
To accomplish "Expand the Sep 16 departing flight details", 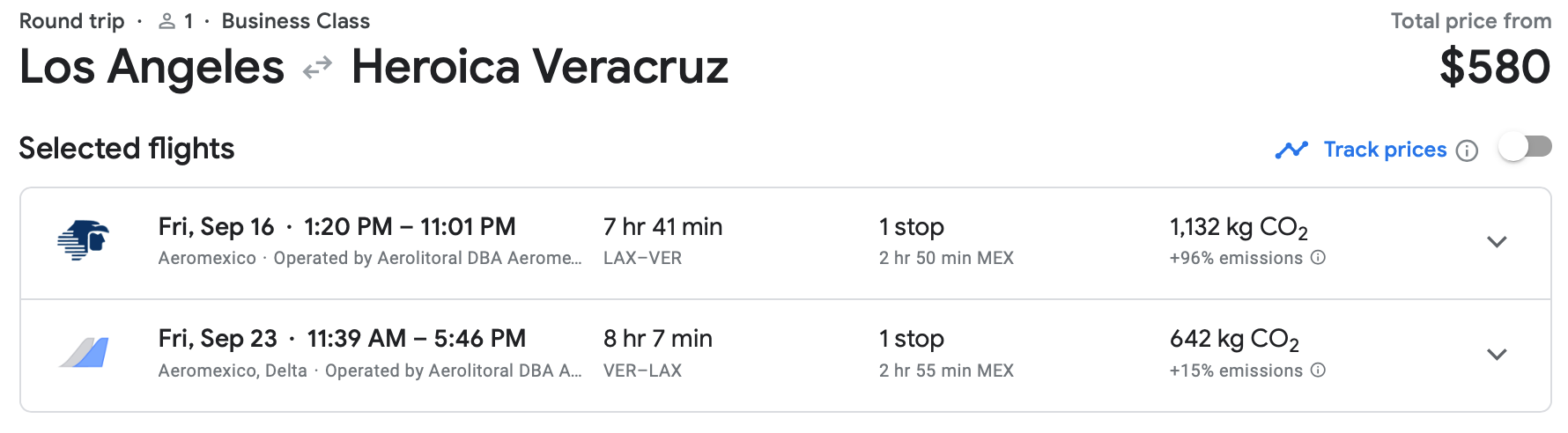I will tap(1497, 242).
